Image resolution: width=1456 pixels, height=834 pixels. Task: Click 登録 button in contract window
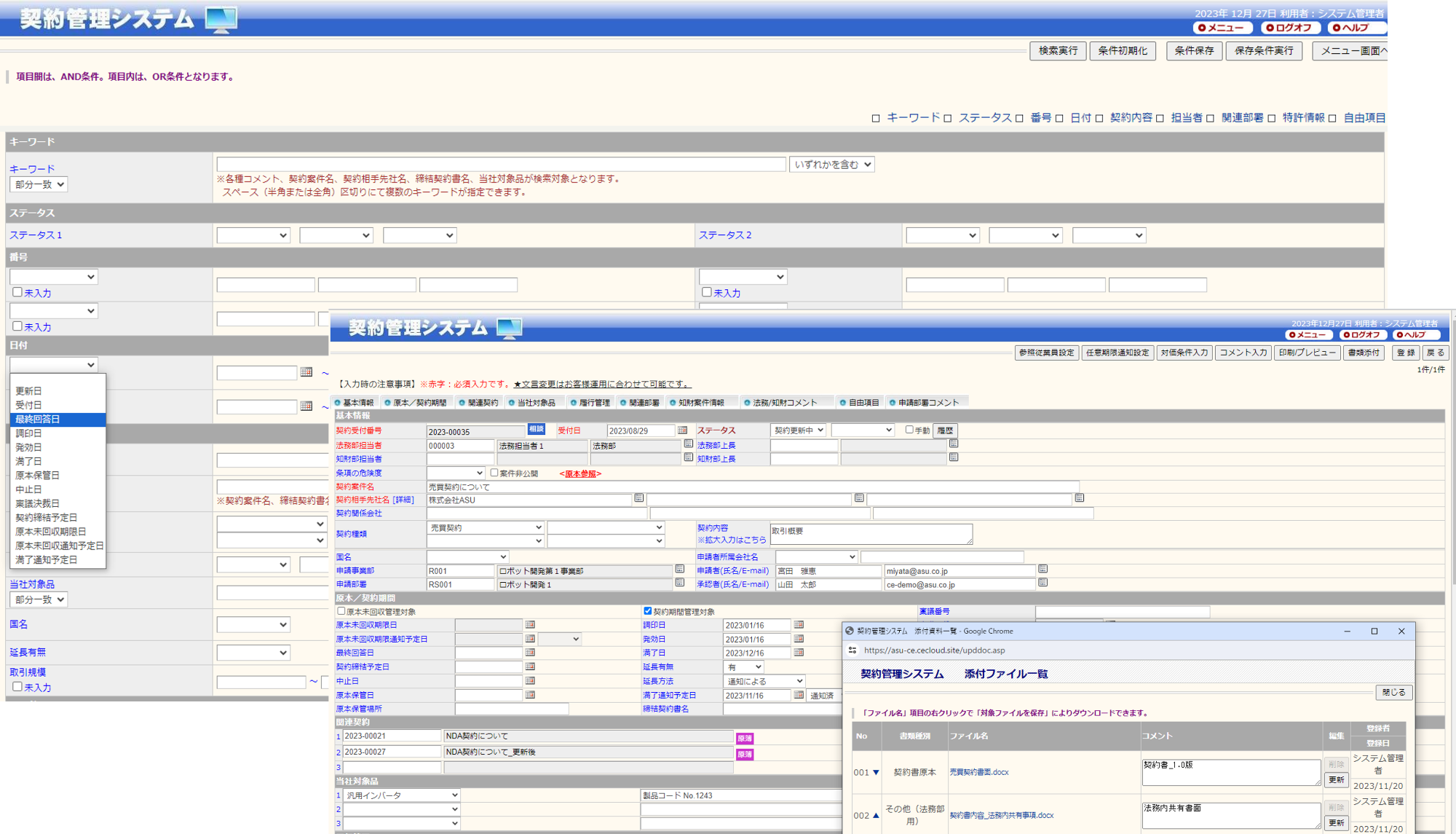1406,353
